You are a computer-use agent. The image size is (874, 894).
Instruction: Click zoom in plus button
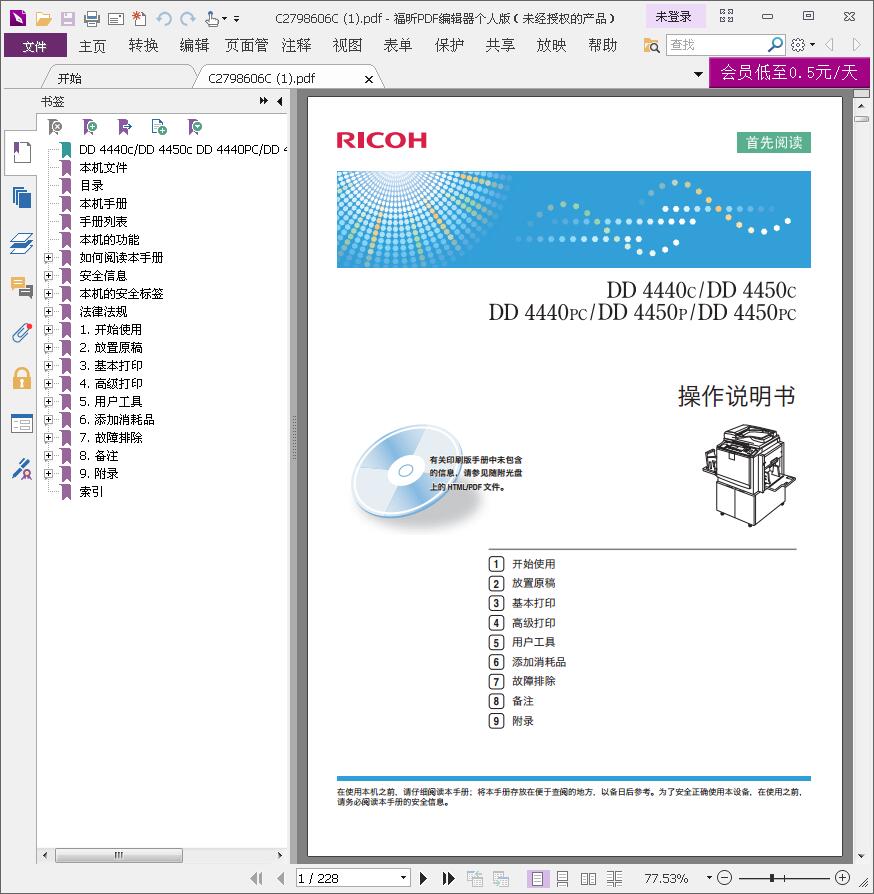pyautogui.click(x=842, y=878)
